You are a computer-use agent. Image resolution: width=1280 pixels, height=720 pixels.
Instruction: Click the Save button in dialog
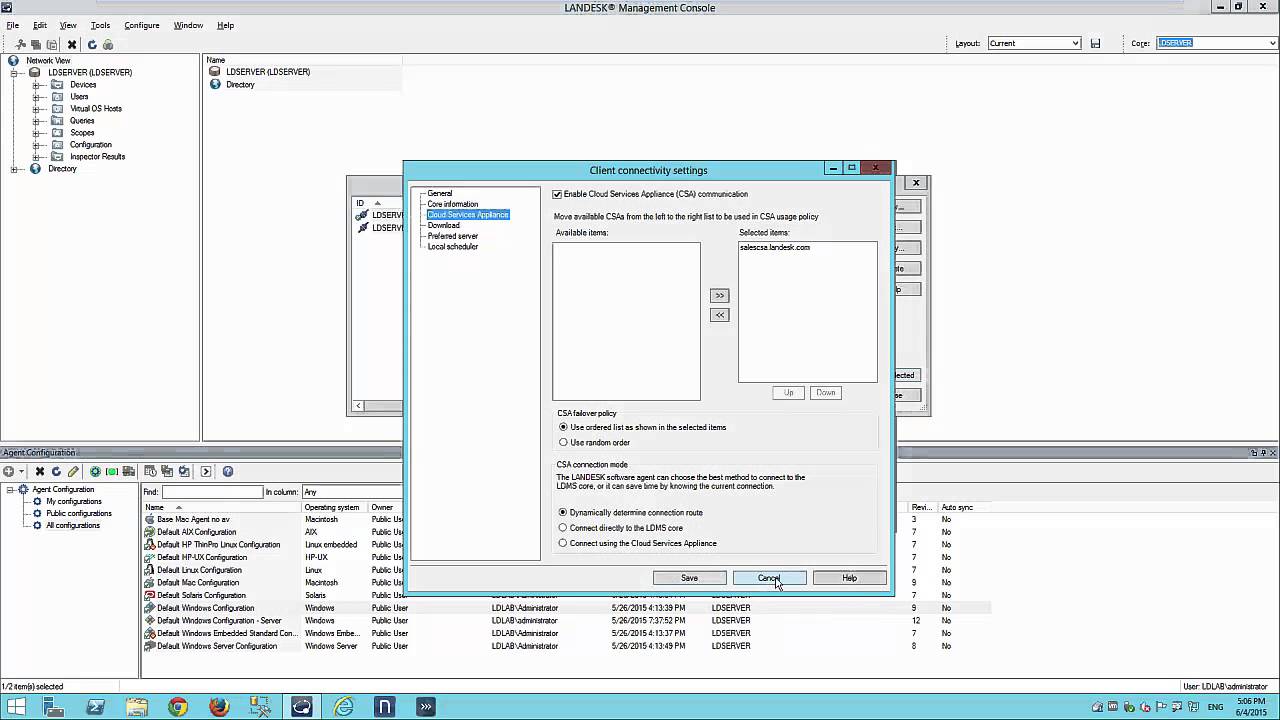coord(690,578)
